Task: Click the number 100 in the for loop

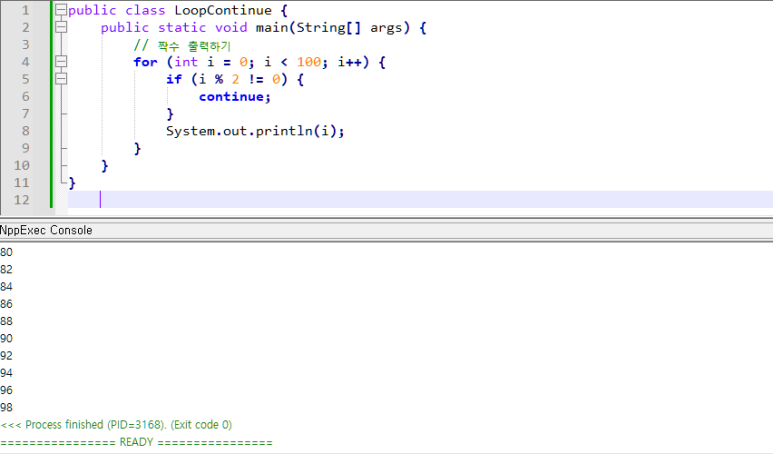Action: [309, 62]
